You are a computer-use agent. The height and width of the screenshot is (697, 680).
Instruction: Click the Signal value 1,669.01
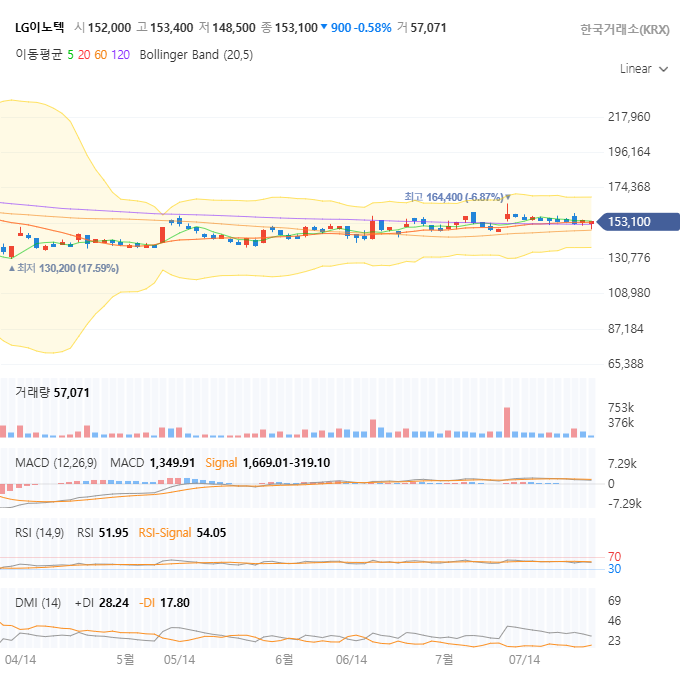tap(264, 463)
